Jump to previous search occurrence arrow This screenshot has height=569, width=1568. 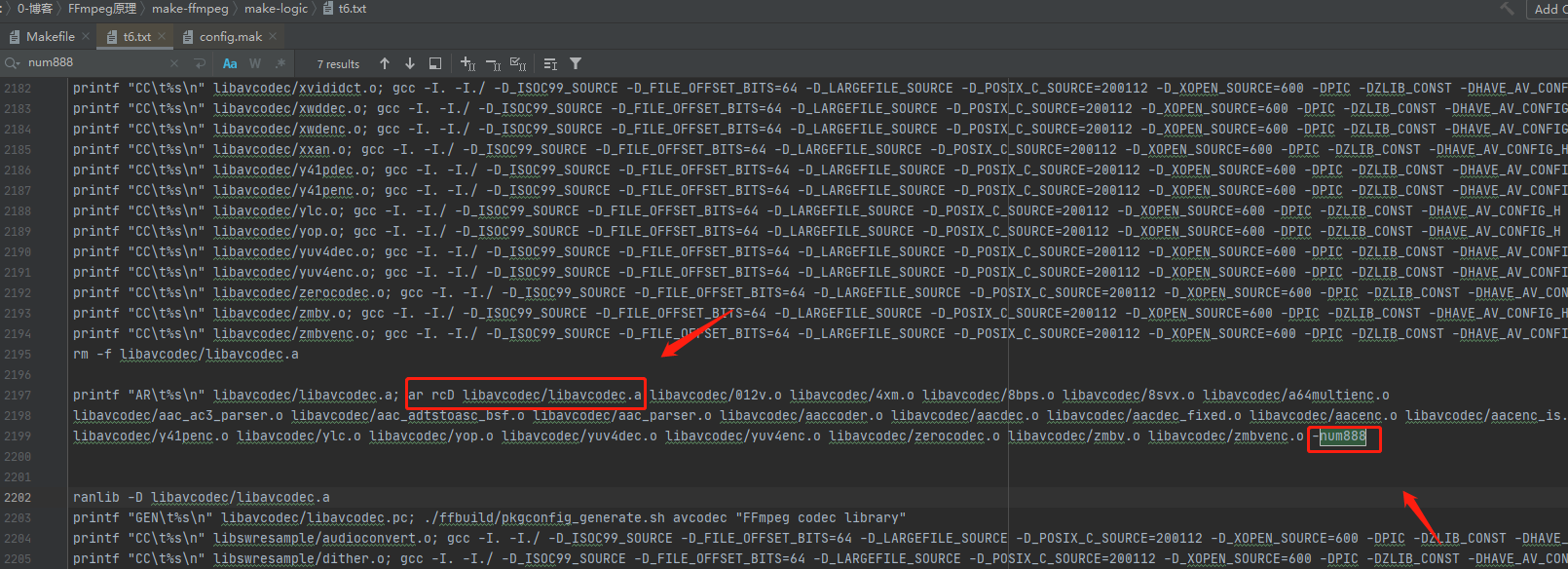[385, 63]
